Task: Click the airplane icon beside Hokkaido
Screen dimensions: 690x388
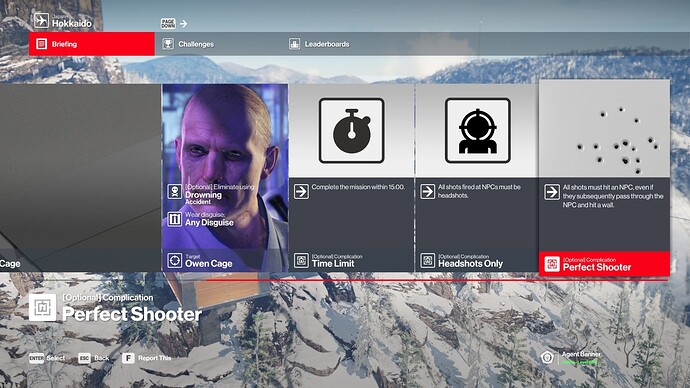Action: (x=41, y=21)
